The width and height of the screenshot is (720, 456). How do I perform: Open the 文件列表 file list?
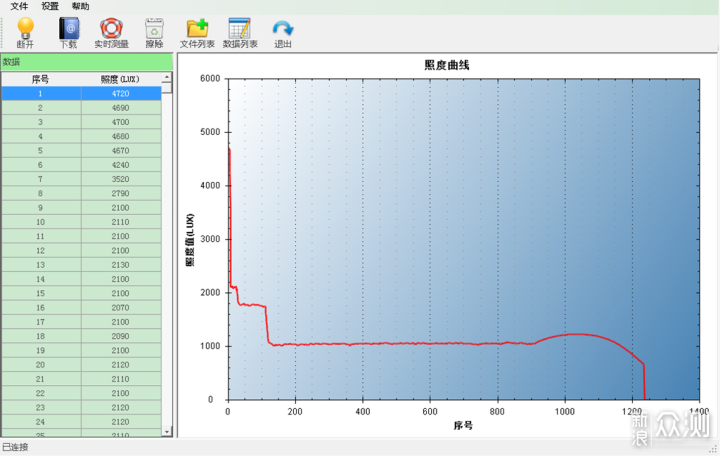[197, 33]
